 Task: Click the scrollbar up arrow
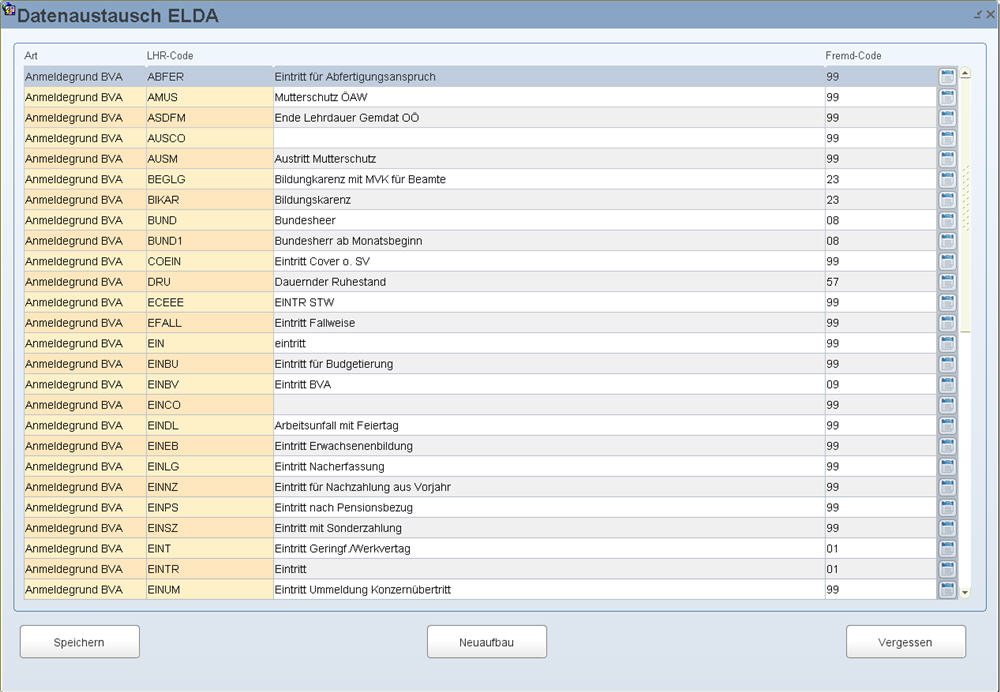[965, 73]
